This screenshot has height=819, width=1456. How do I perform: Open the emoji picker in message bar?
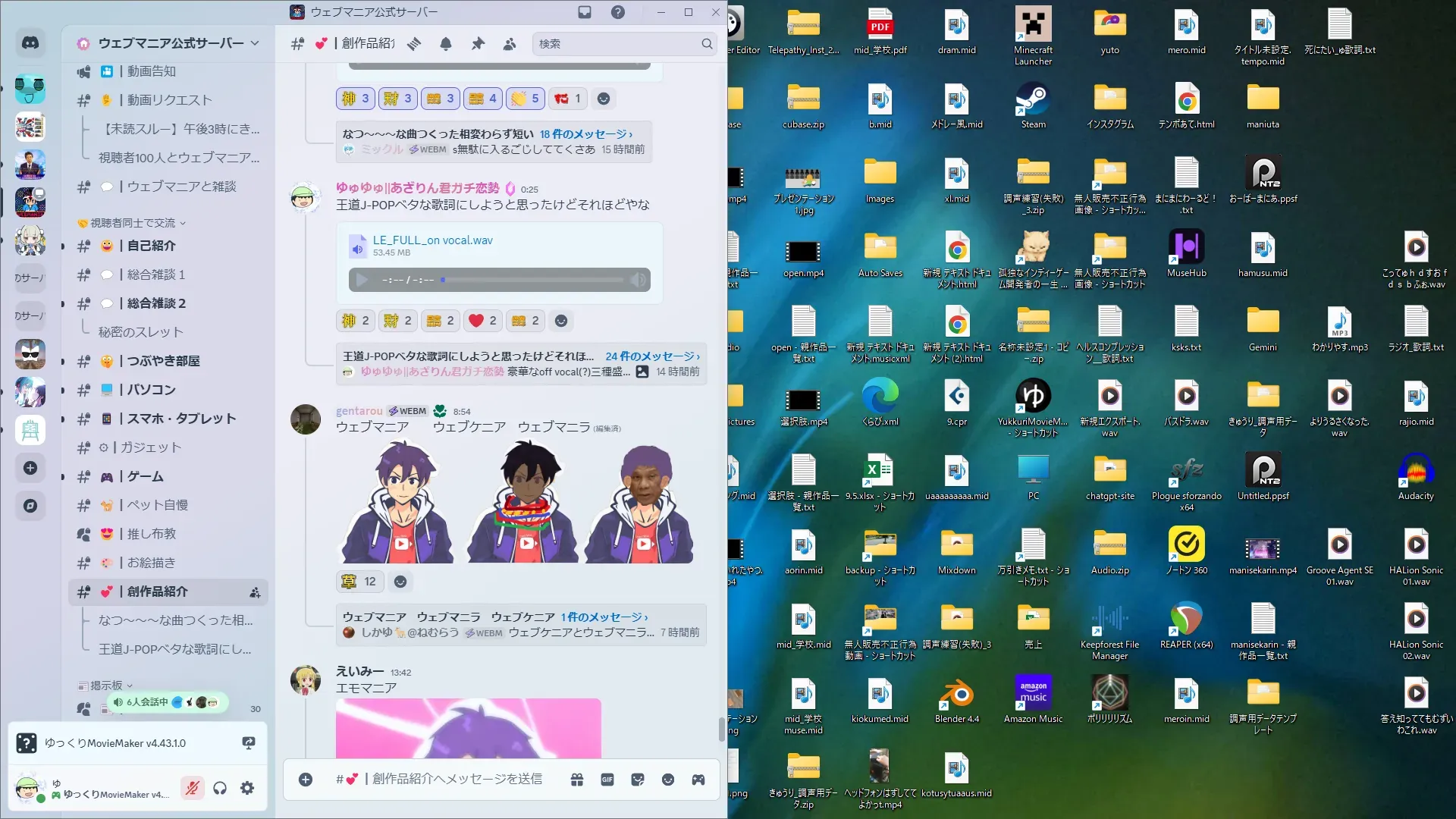(668, 780)
